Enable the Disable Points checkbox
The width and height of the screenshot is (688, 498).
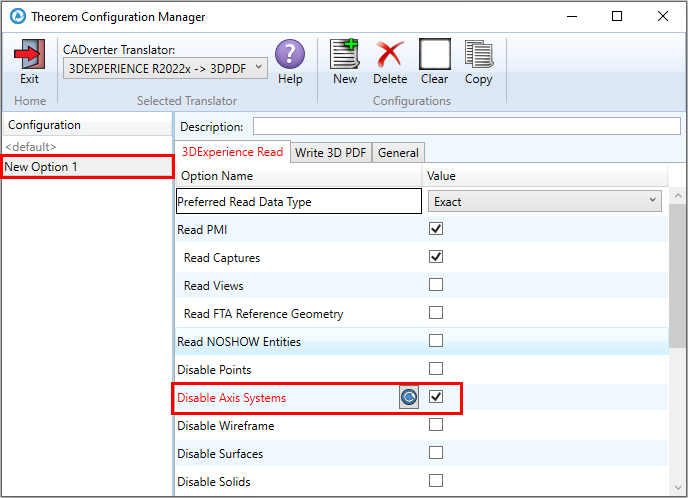pyautogui.click(x=436, y=369)
